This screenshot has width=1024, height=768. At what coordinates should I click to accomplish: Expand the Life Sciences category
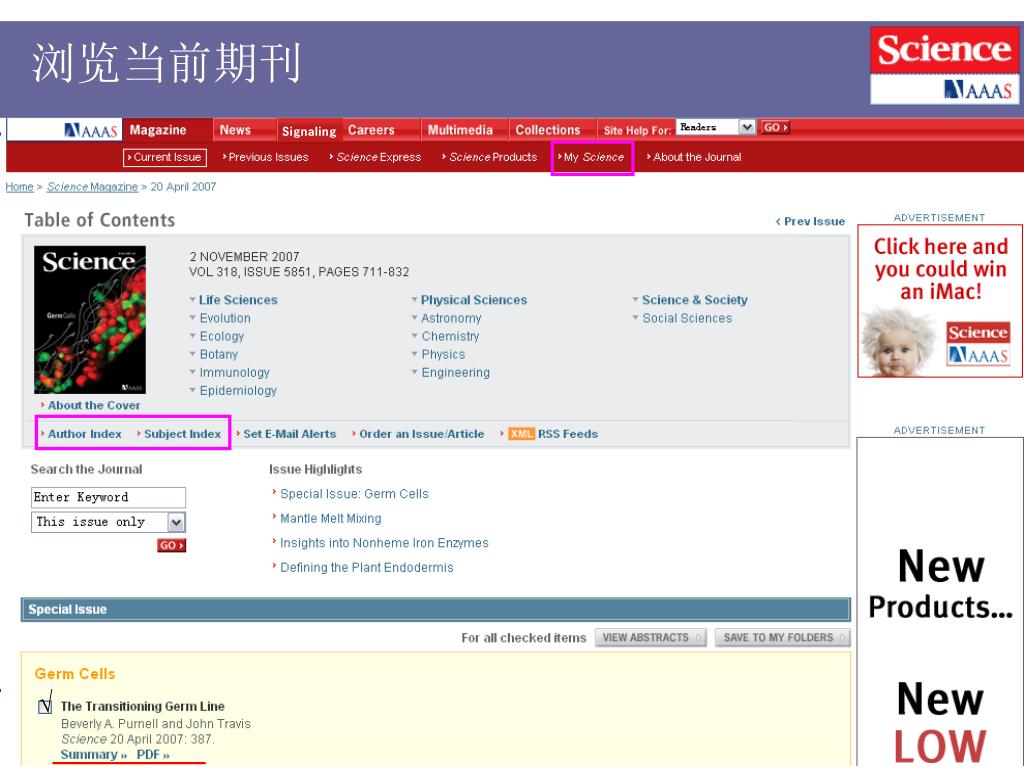238,300
